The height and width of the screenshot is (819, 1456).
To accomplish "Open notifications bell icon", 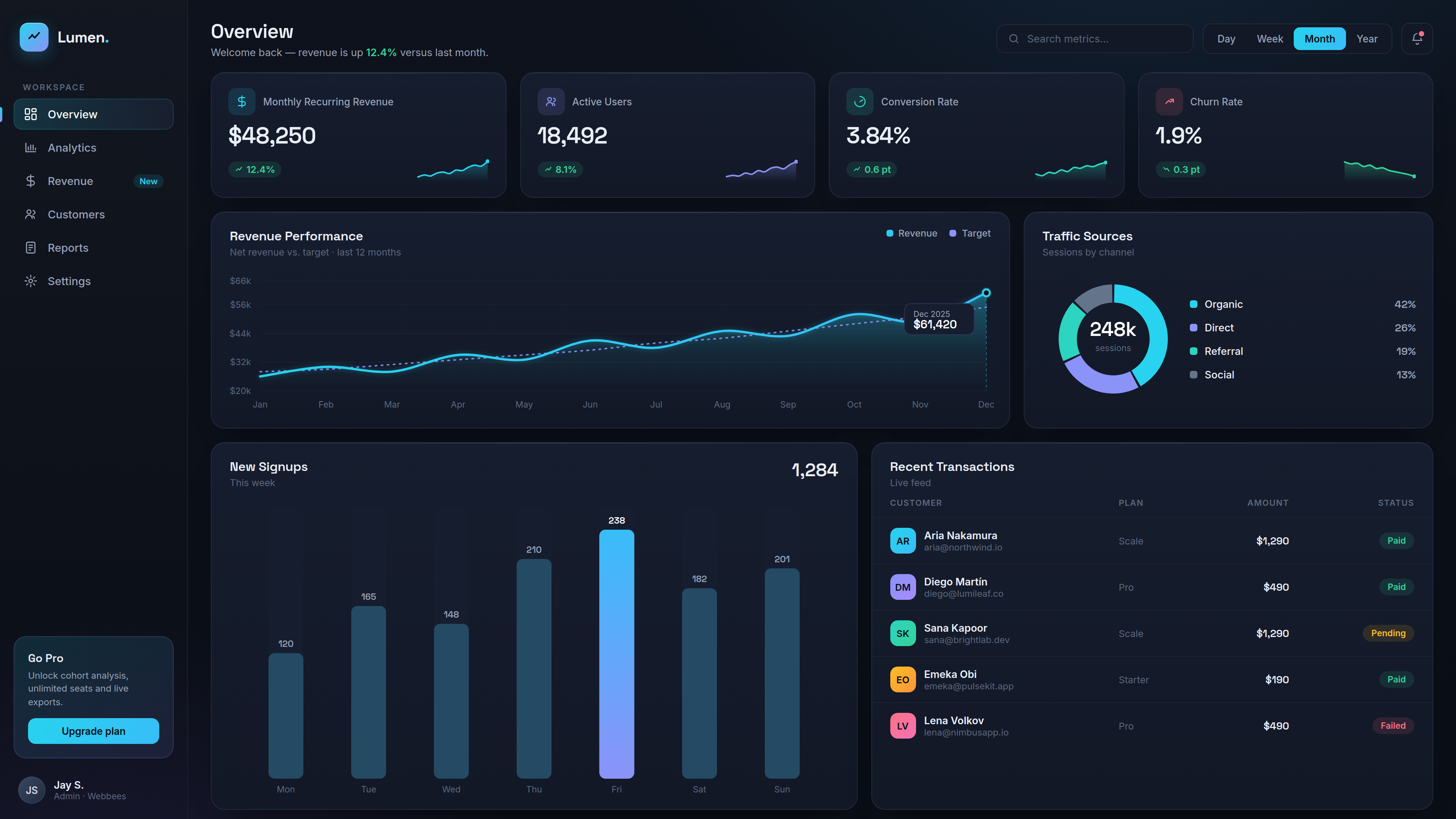I will (x=1417, y=38).
